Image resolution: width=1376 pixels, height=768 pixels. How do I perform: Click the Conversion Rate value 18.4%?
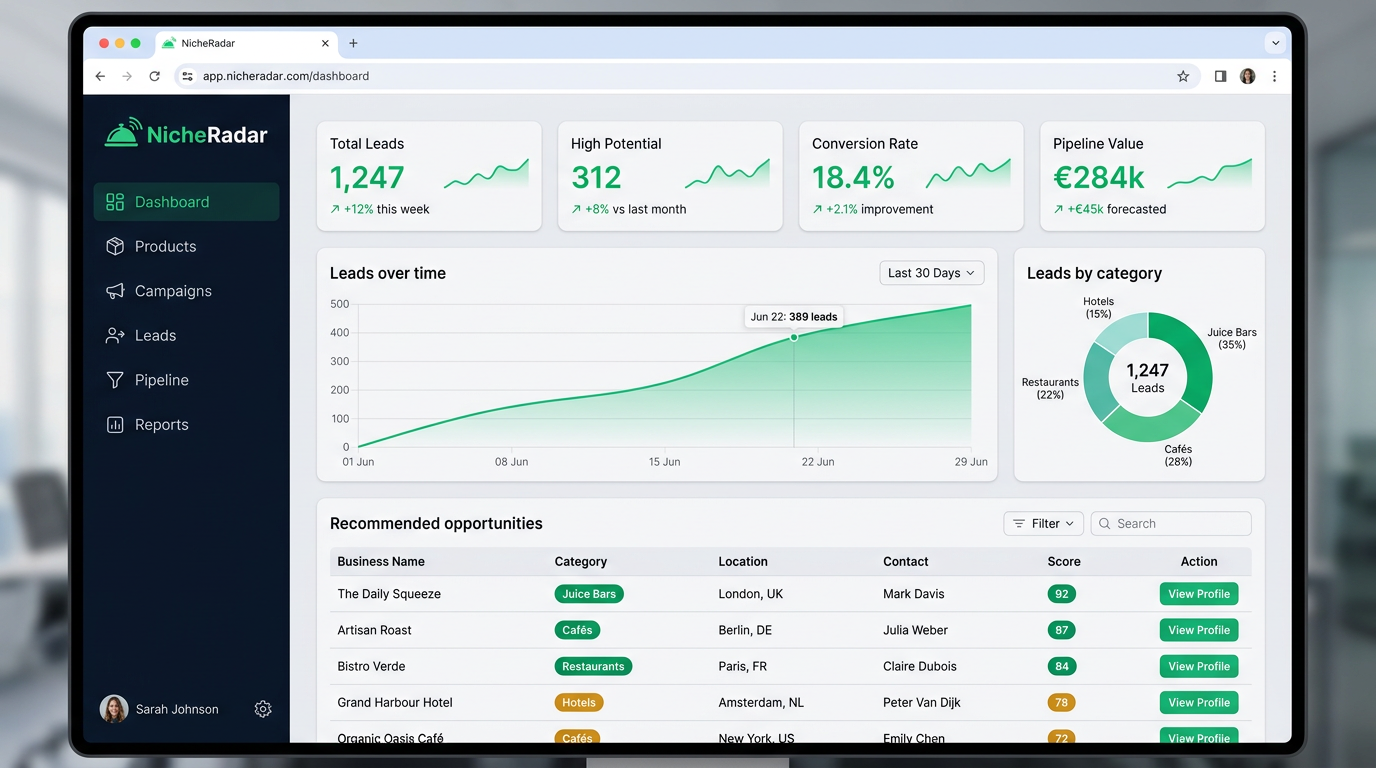tap(853, 177)
